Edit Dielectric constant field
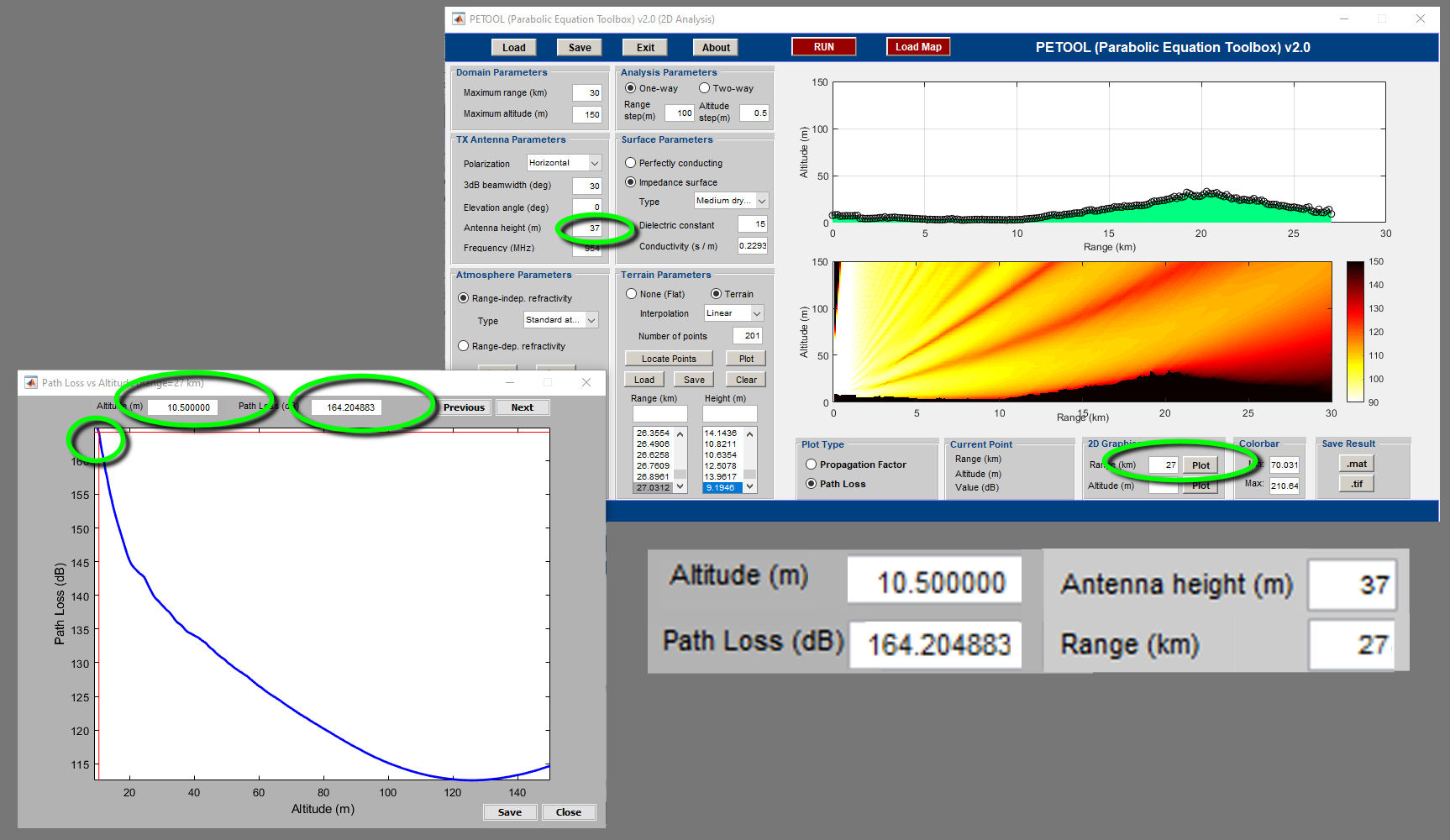Screen dimensions: 1450x840 (753, 224)
